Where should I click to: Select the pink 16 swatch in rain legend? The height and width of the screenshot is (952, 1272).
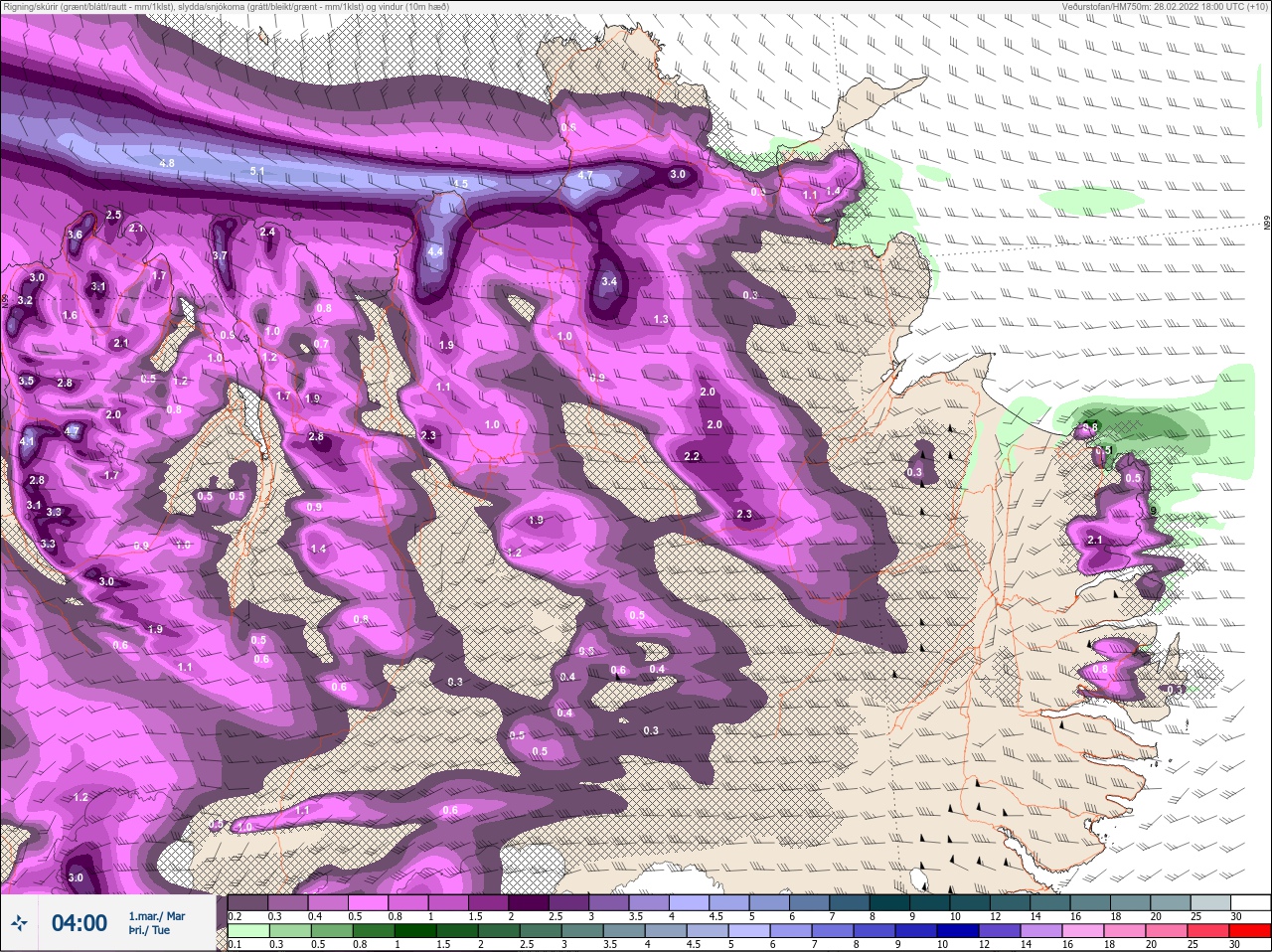pos(1085,931)
